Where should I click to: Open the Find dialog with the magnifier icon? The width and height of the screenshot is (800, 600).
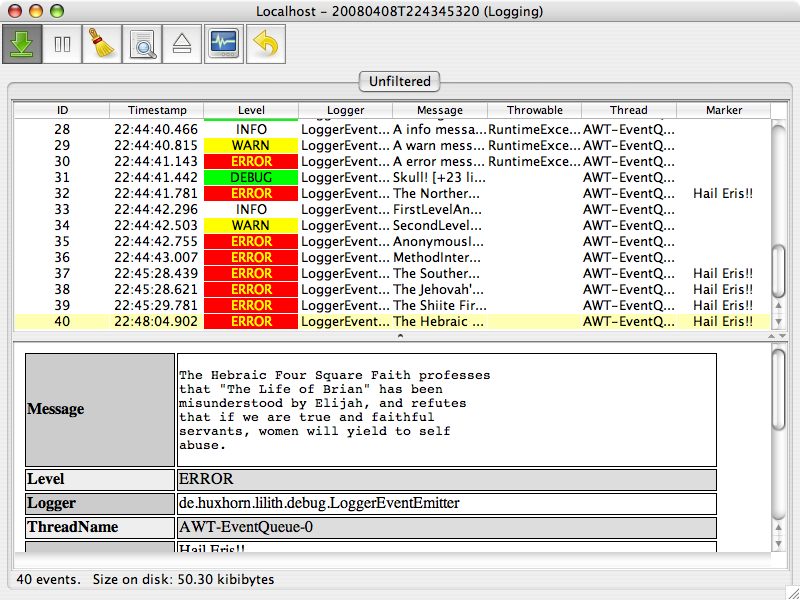141,43
